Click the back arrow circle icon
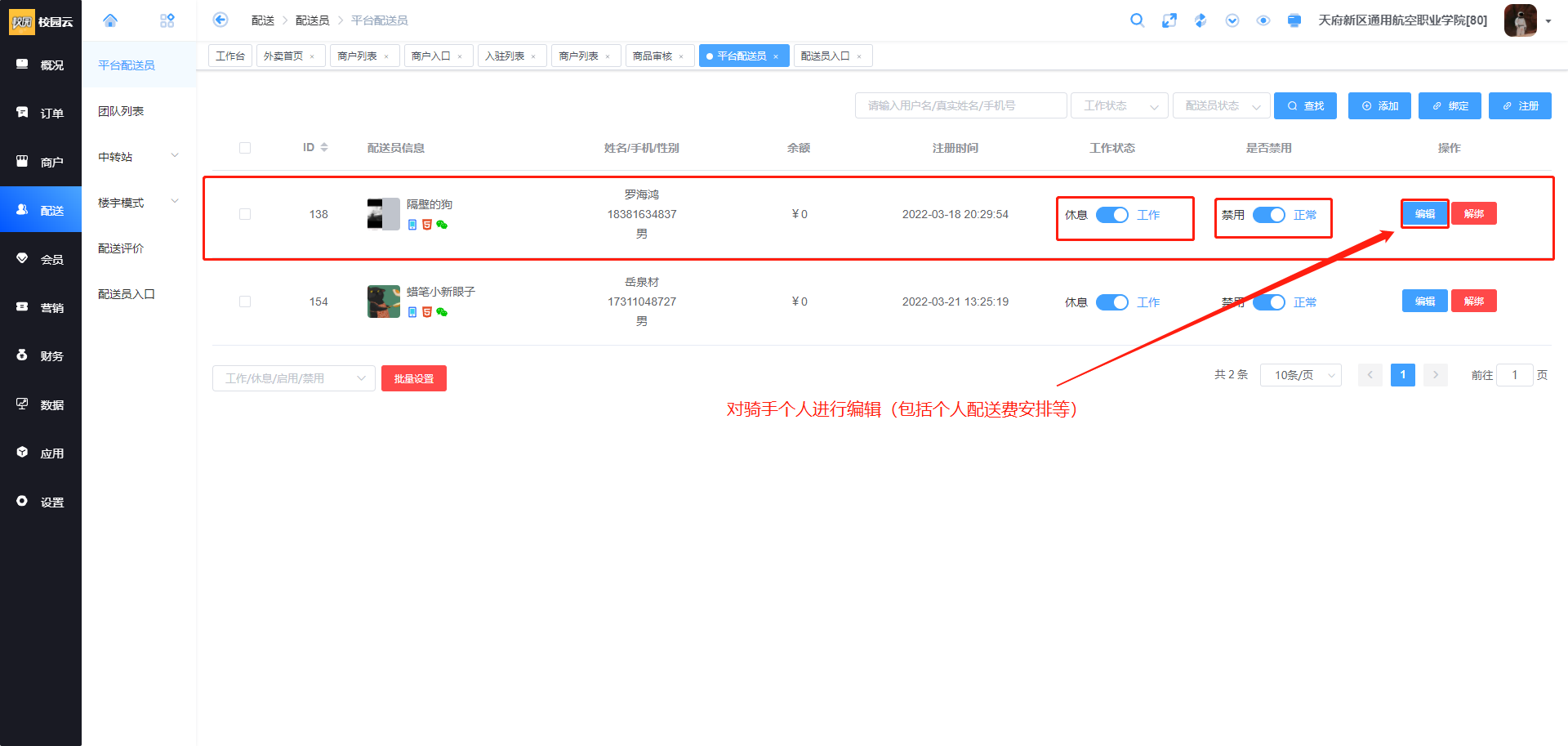Screen dimensions: 1568x746 point(220,20)
